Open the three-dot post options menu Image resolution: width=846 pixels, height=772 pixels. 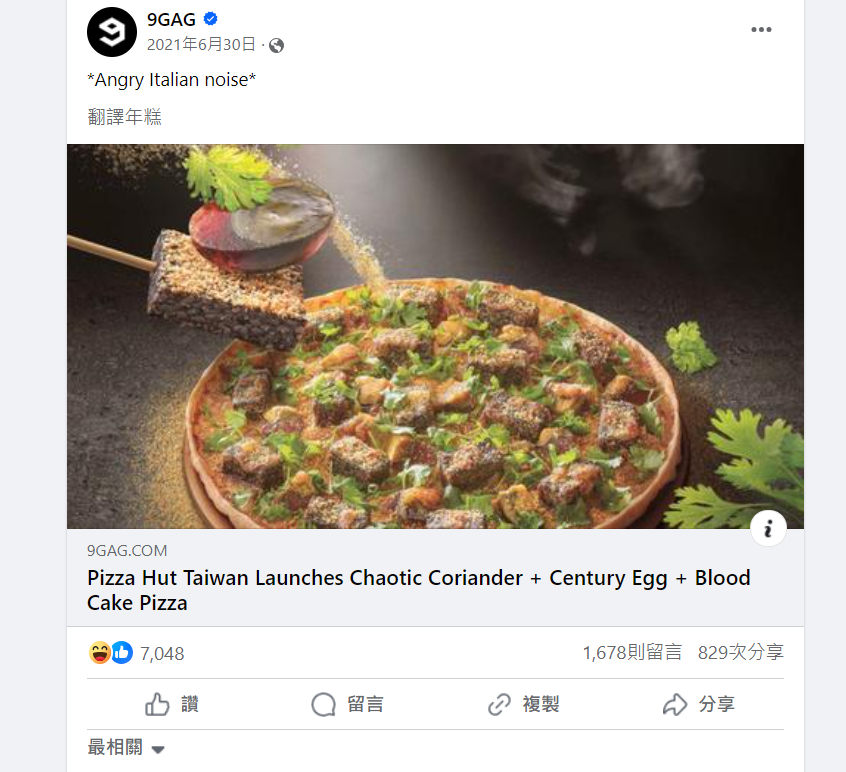(761, 30)
